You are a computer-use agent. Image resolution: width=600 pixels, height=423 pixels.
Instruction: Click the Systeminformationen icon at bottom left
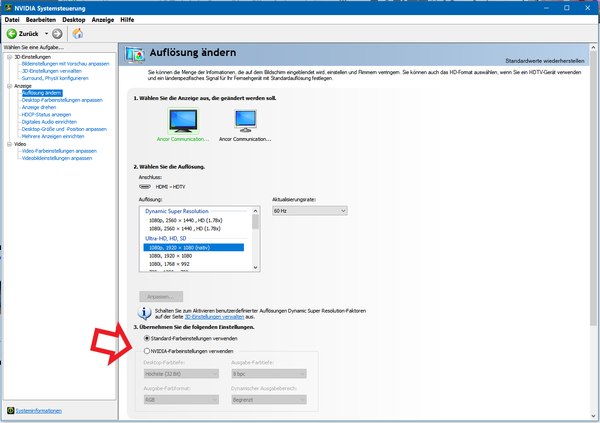(9, 410)
